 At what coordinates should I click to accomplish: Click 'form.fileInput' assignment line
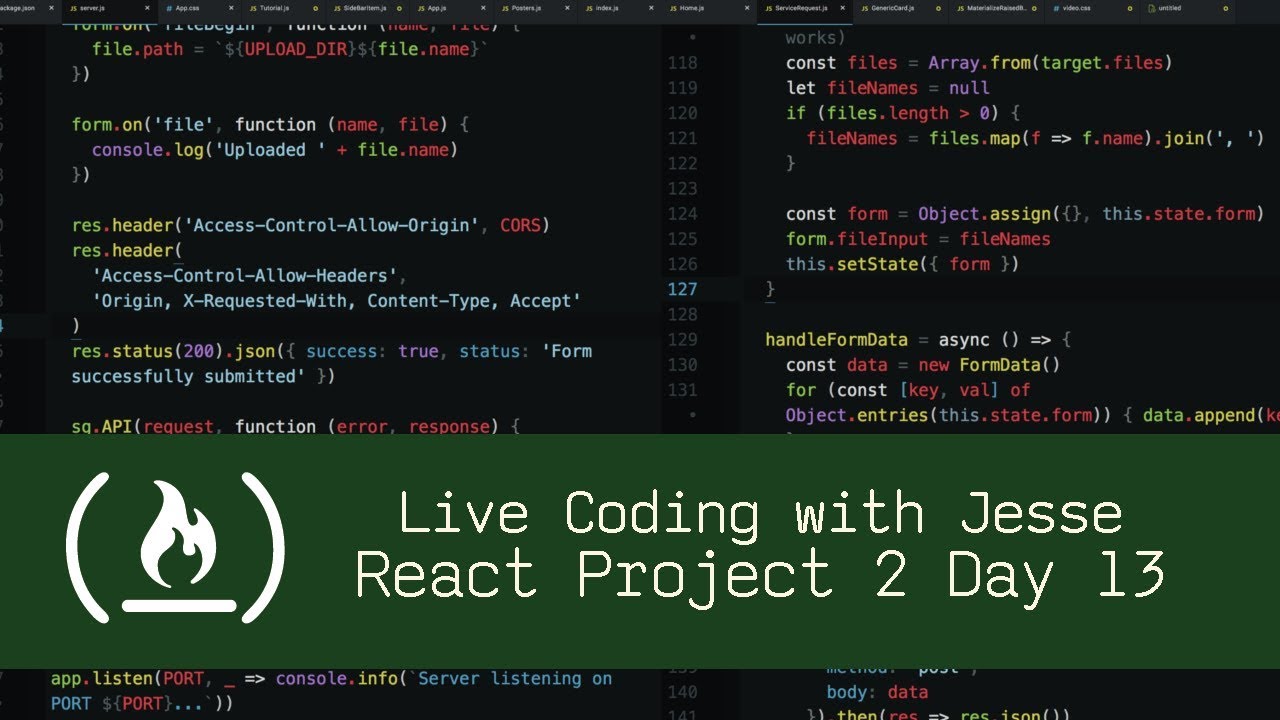click(x=918, y=239)
